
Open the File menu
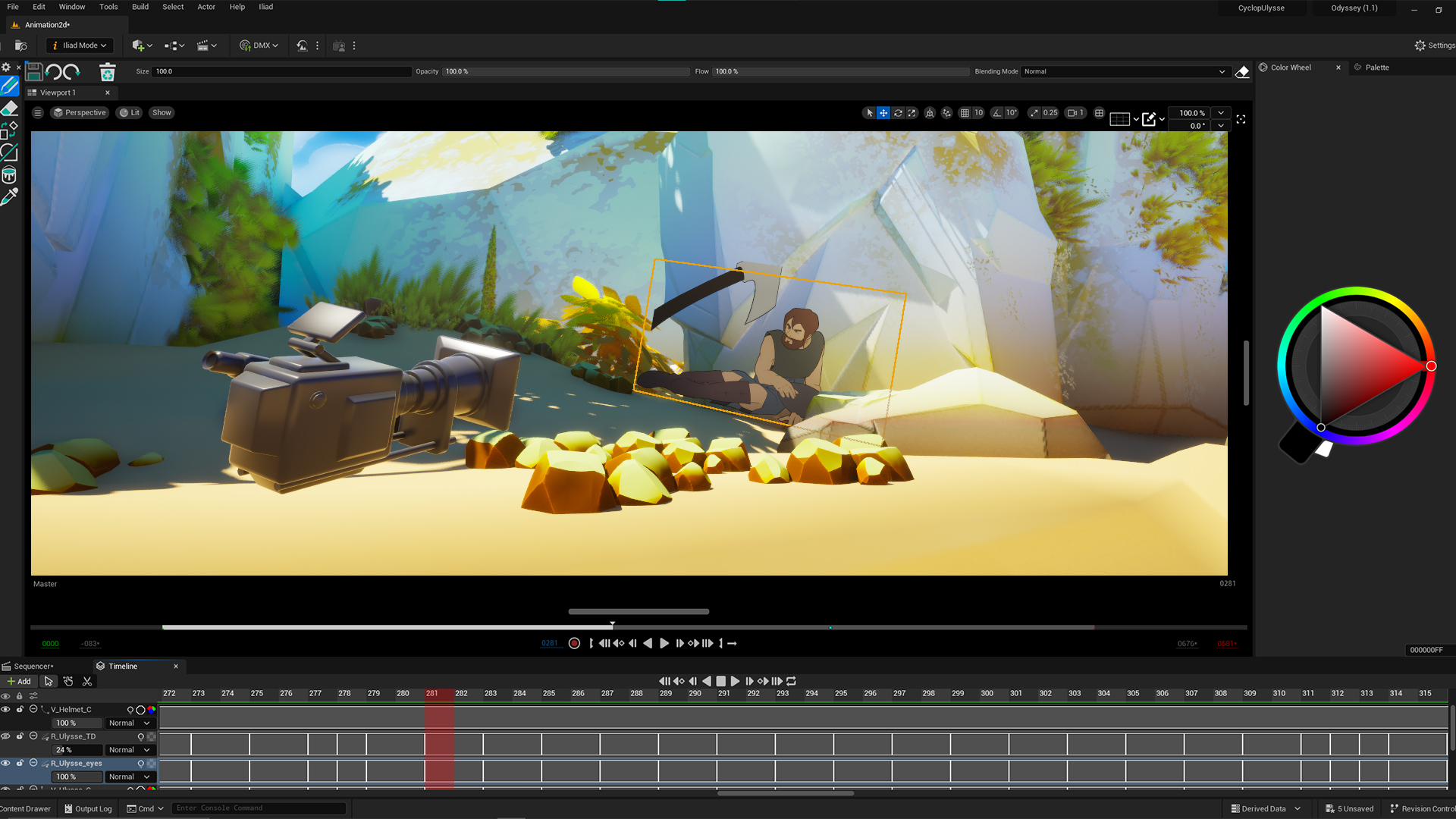point(13,7)
